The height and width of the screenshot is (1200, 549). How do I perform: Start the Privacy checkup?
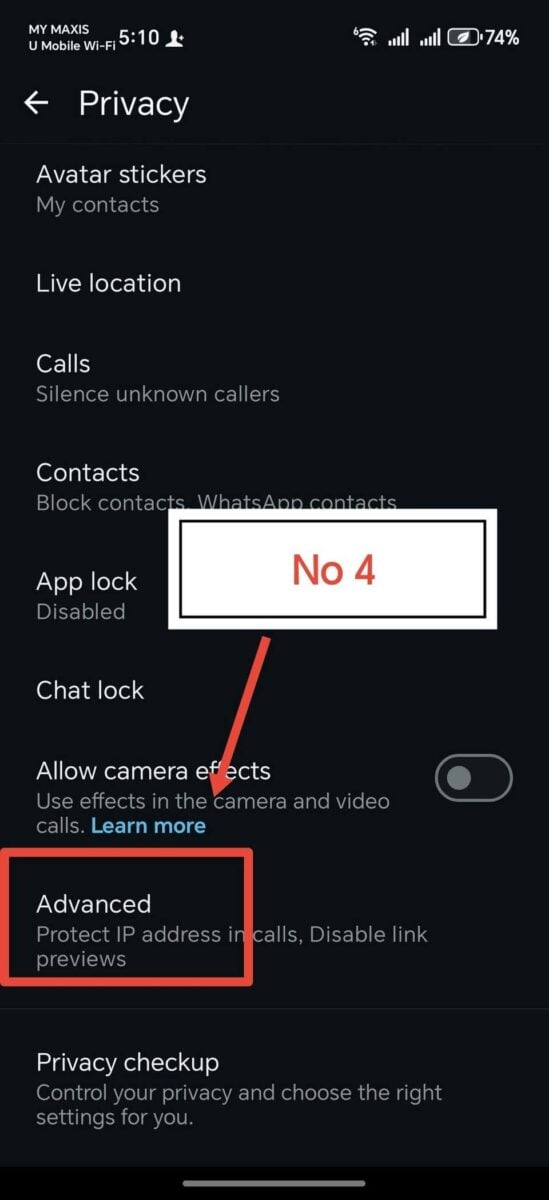click(274, 1088)
